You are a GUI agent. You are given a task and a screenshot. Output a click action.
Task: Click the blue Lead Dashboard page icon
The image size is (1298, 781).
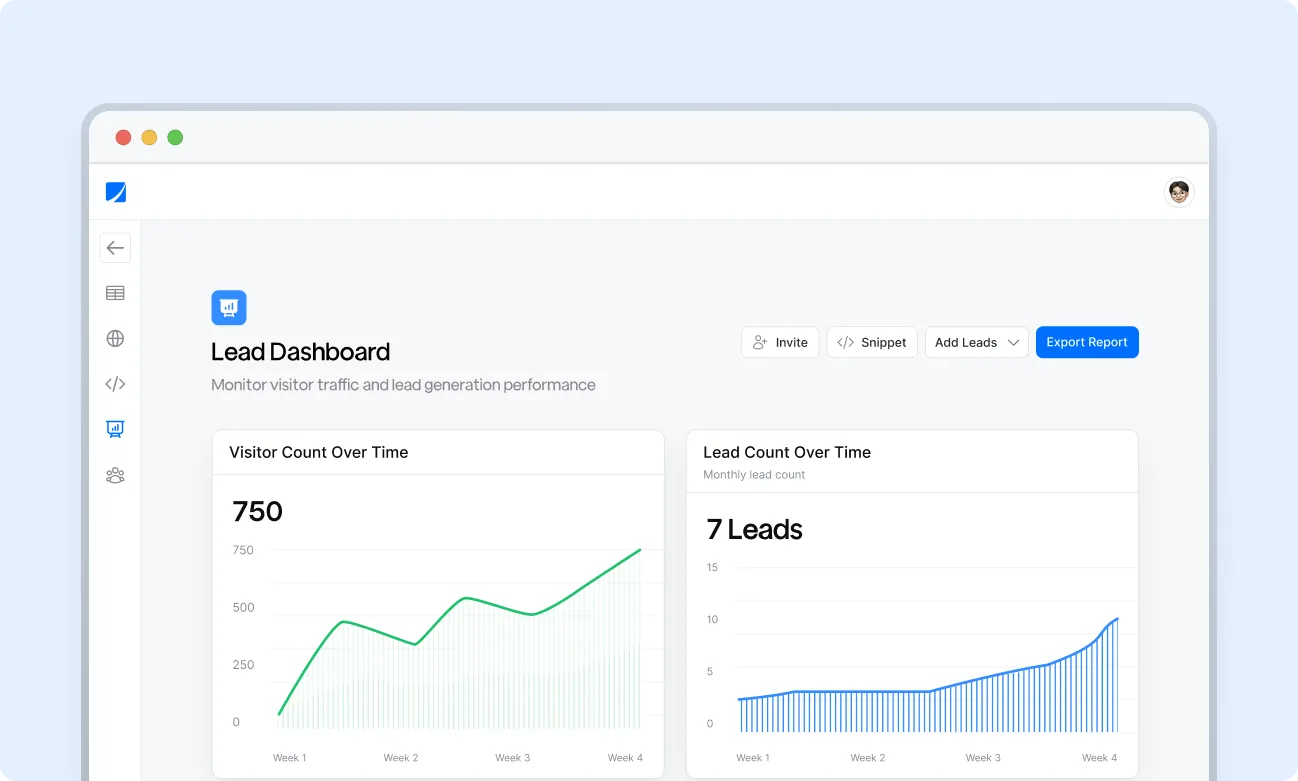coord(229,308)
